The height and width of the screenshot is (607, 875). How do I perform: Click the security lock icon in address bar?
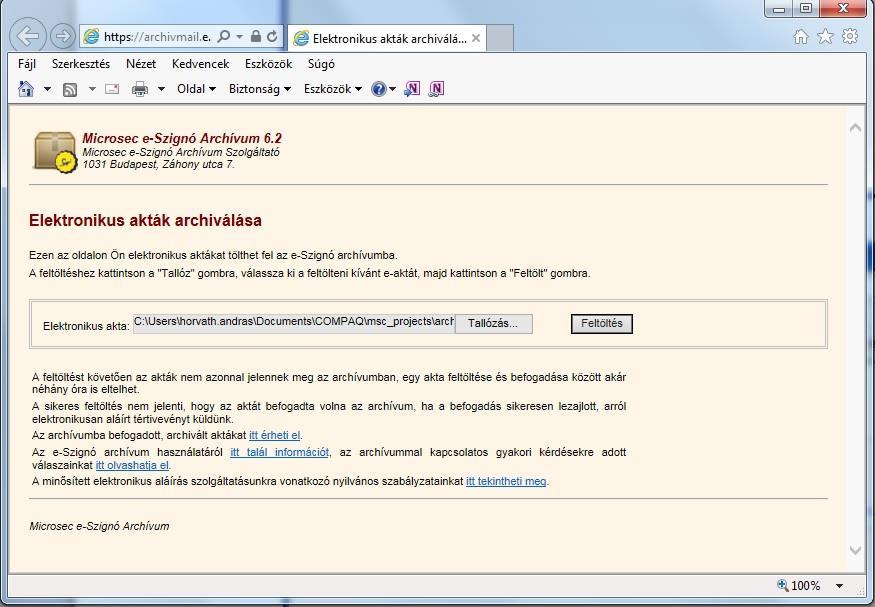256,37
